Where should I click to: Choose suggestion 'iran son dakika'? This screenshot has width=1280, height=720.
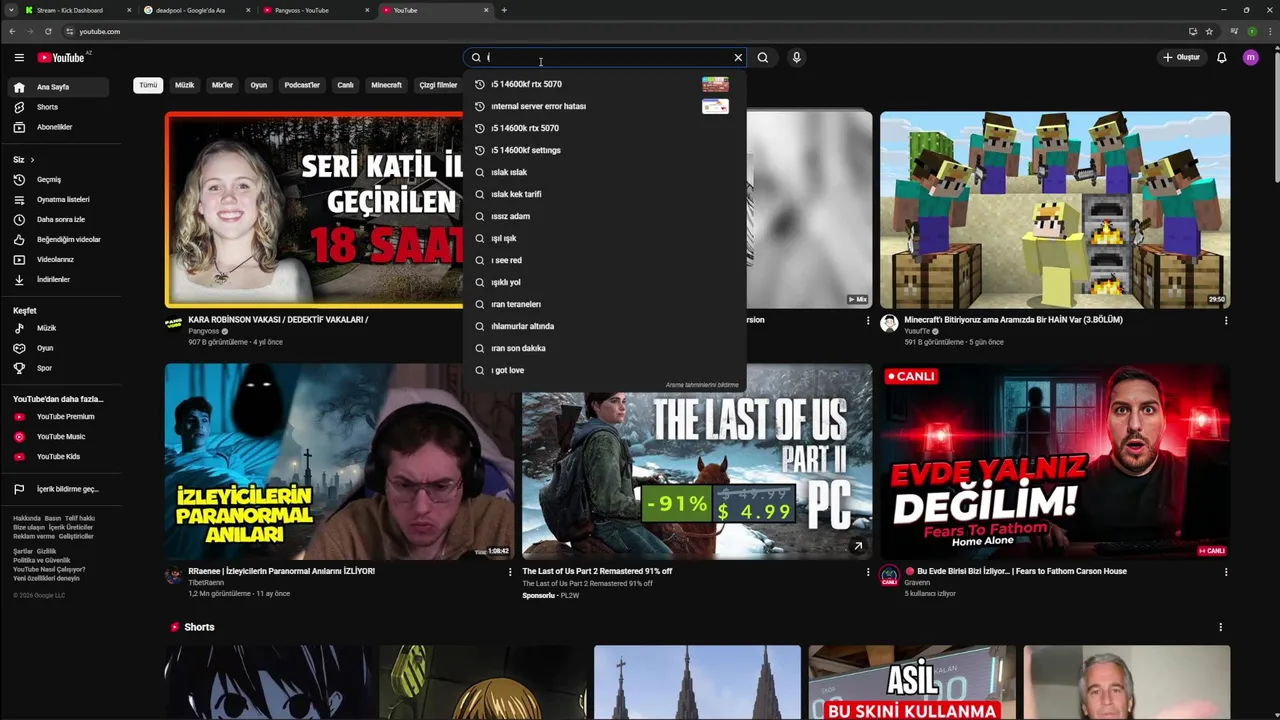point(604,348)
